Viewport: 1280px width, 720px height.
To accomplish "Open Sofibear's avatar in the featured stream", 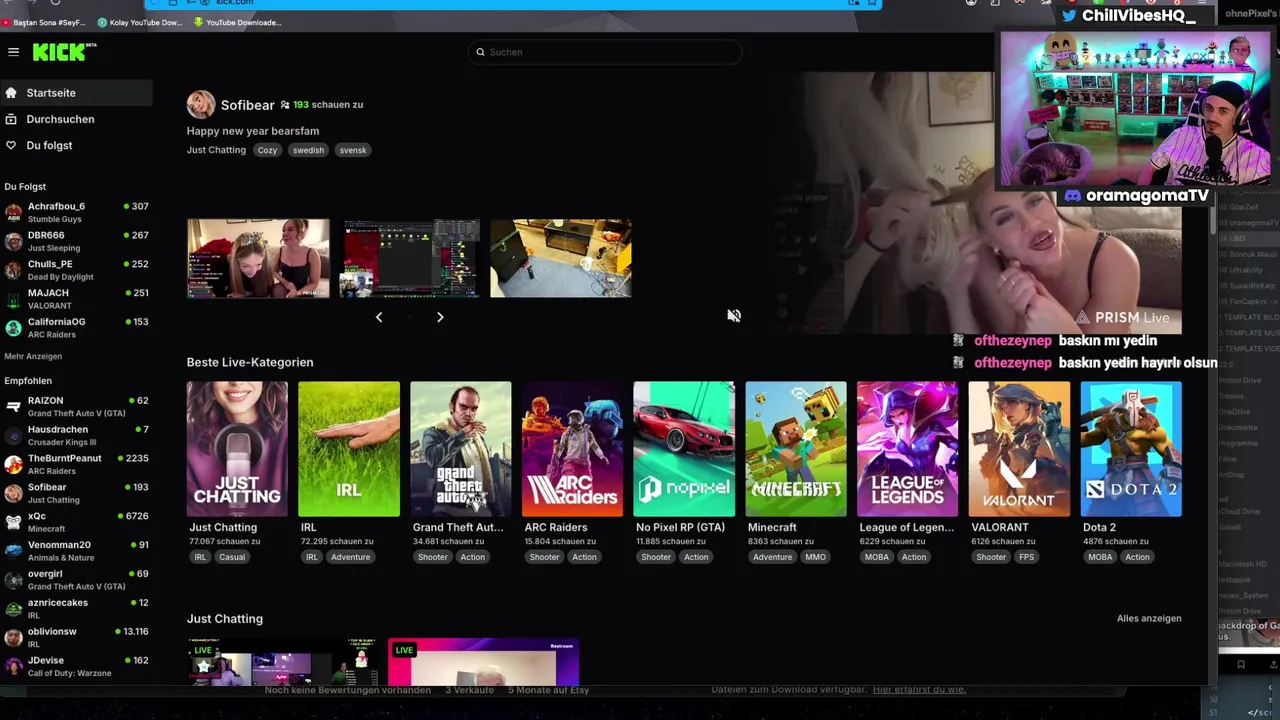I will (201, 104).
